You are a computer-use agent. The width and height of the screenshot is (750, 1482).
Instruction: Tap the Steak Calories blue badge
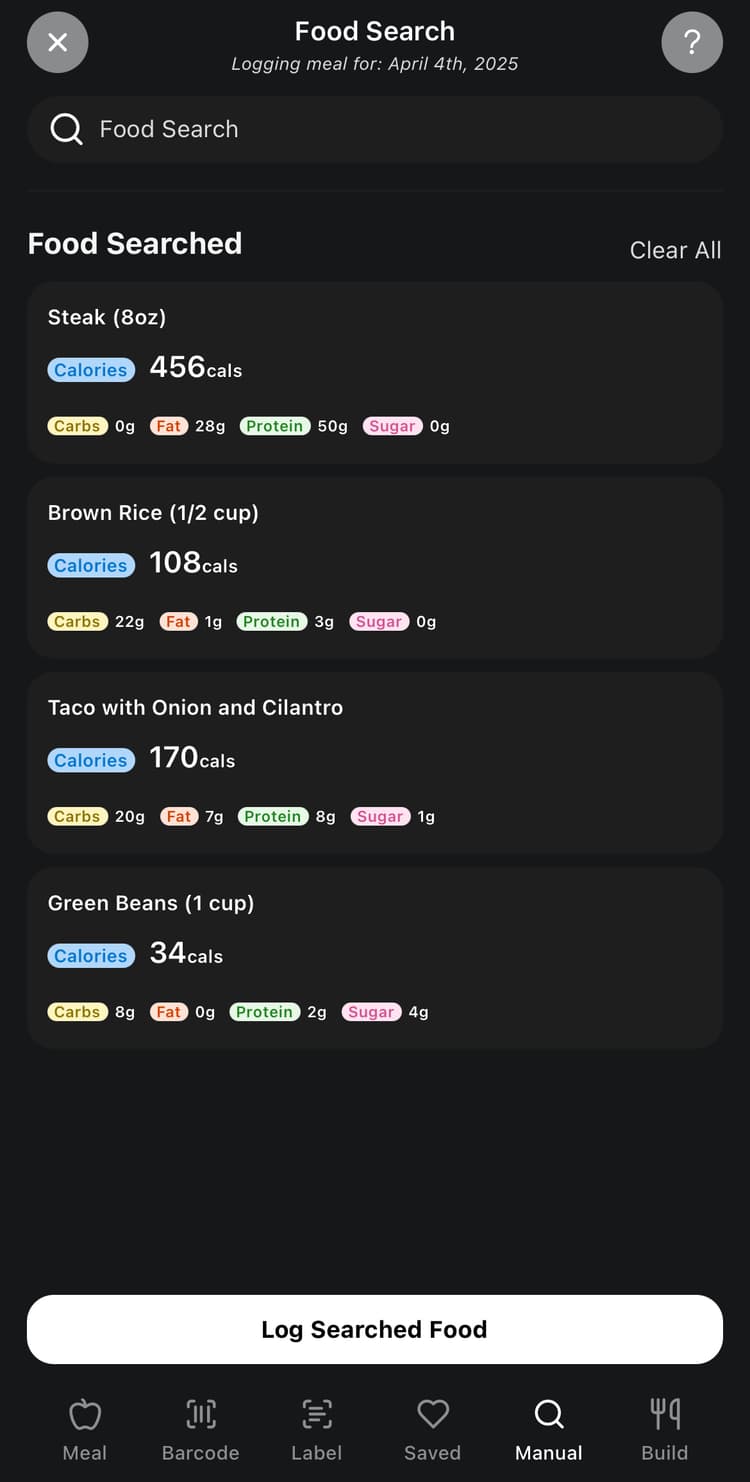click(x=91, y=370)
